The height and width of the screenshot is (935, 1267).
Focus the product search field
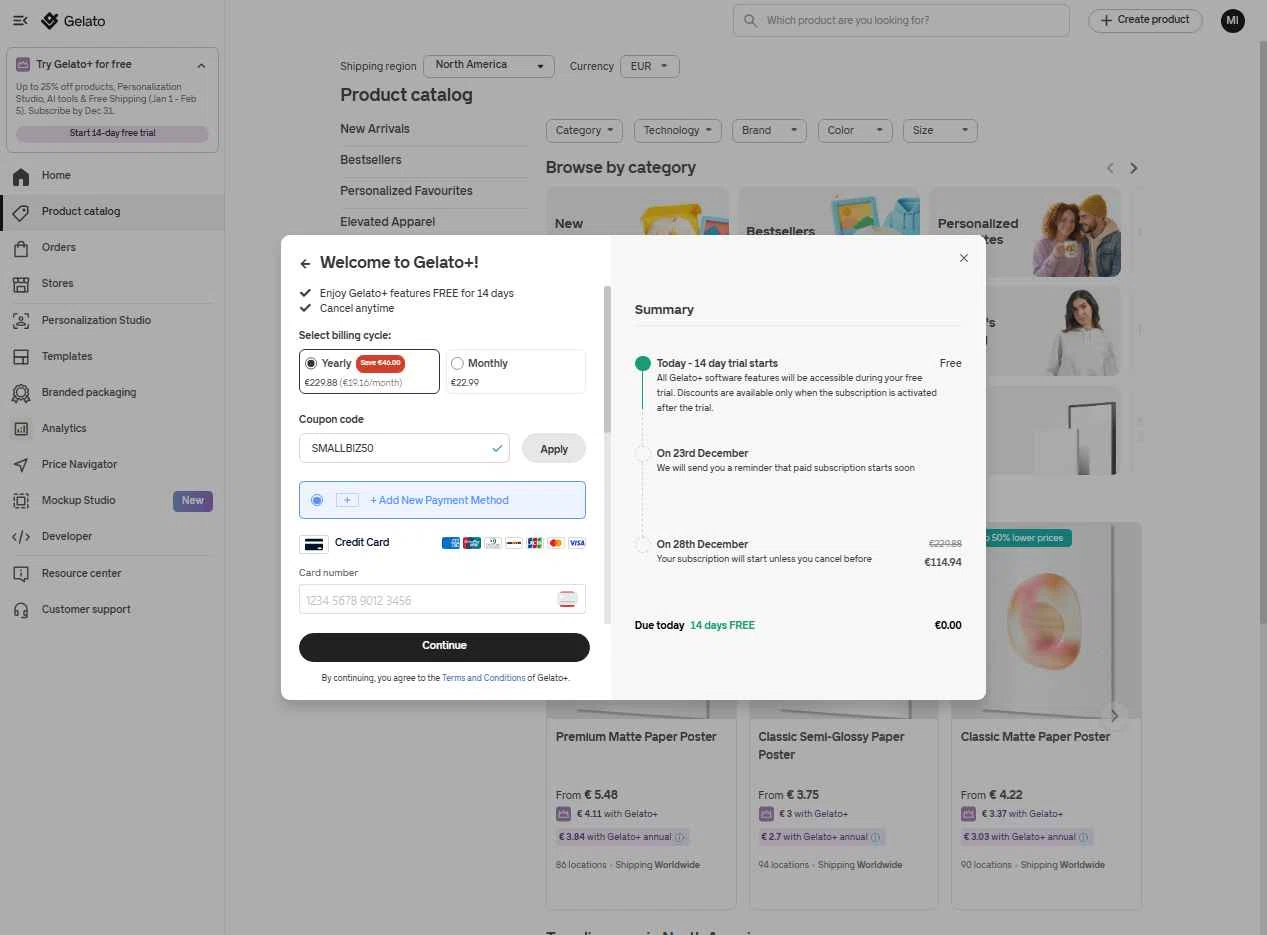coord(901,21)
